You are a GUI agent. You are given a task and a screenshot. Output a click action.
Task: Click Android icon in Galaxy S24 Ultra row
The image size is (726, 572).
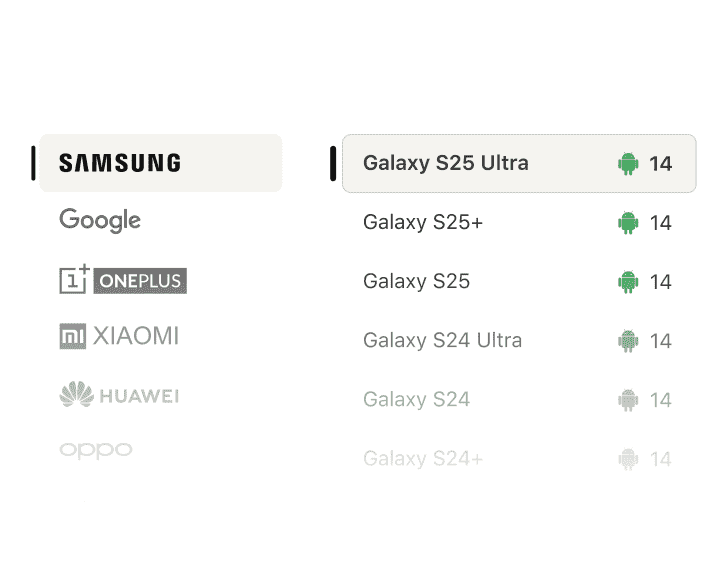tap(628, 341)
